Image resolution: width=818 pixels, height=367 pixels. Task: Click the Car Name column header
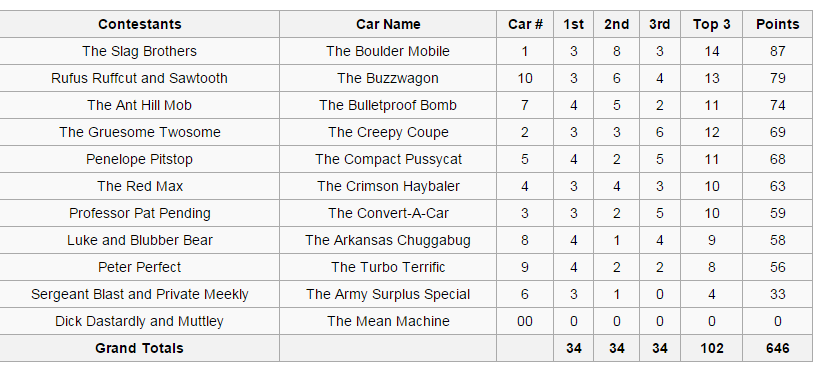[388, 24]
